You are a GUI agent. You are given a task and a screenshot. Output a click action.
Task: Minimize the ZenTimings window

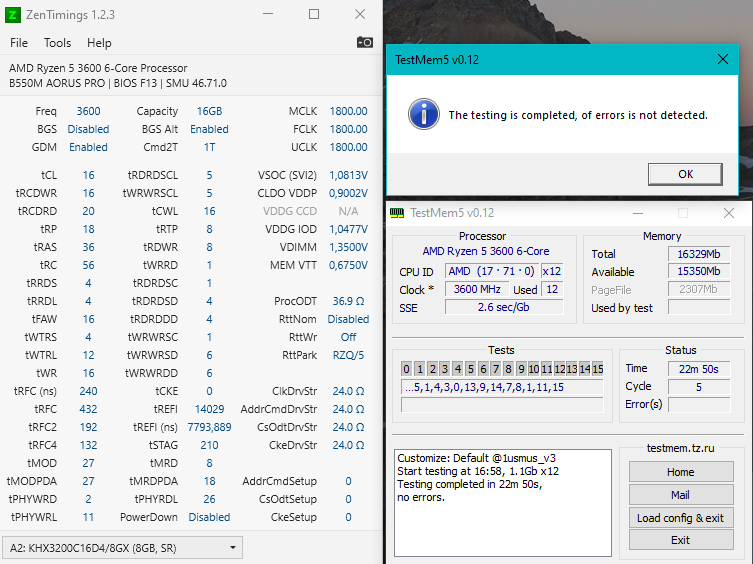[x=268, y=14]
